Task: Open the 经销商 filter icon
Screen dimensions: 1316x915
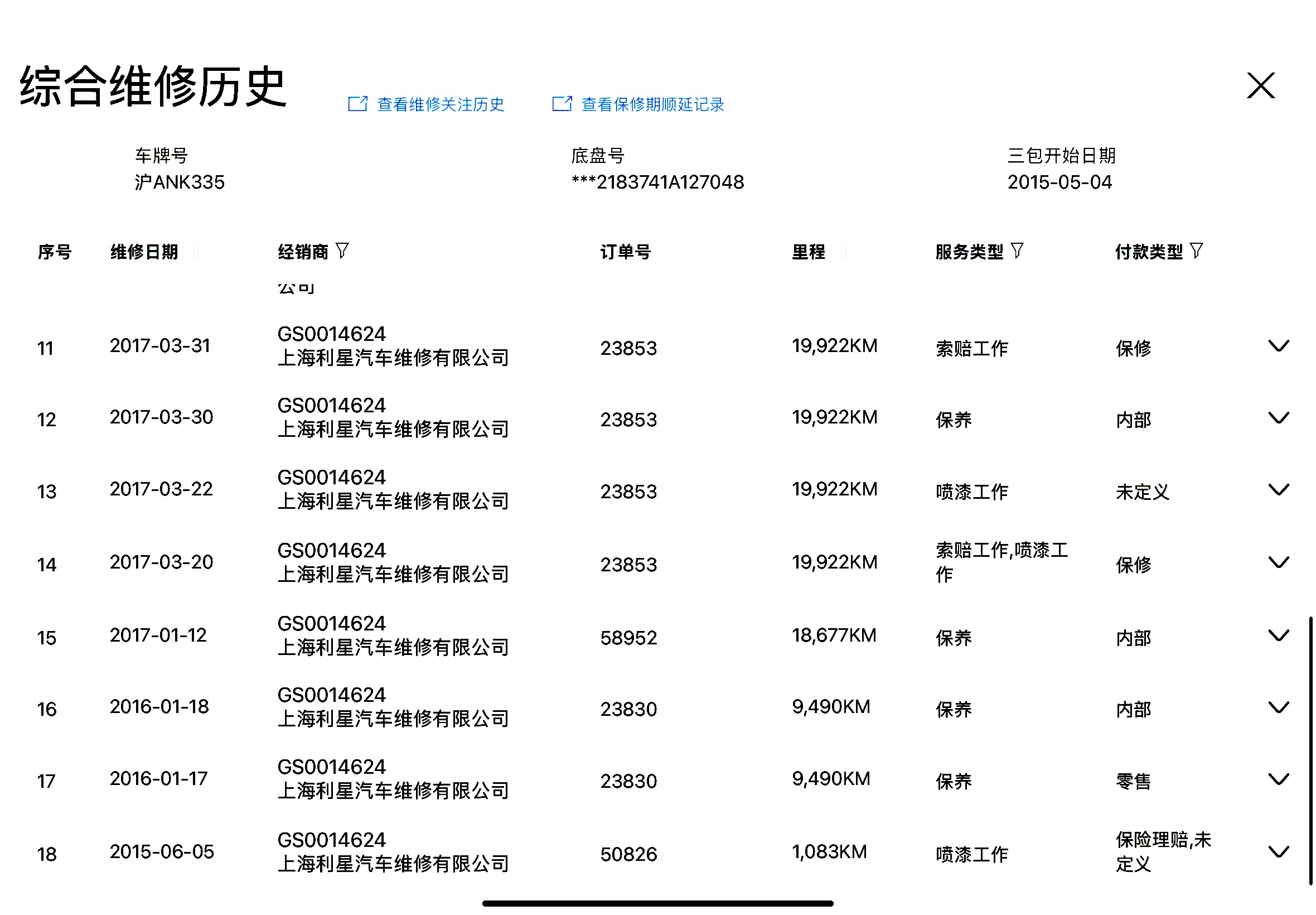Action: point(341,251)
